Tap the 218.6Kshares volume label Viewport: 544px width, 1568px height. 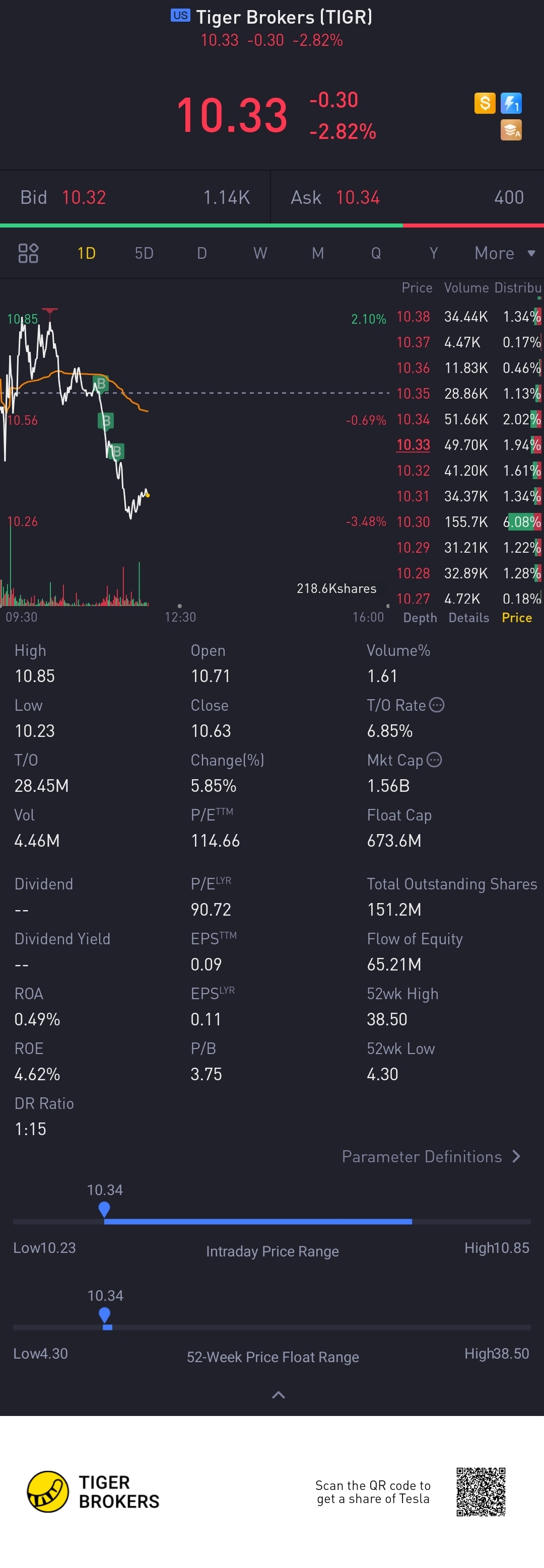[x=336, y=588]
